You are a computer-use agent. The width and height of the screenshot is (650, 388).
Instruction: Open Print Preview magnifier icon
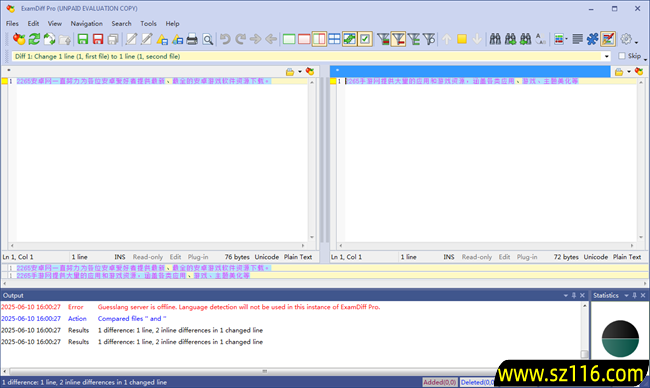coord(207,39)
